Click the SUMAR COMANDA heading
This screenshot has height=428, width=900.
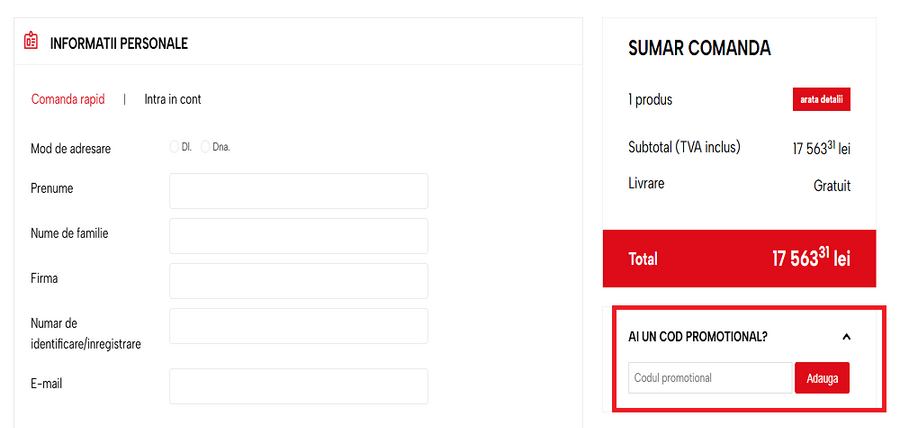coord(699,49)
